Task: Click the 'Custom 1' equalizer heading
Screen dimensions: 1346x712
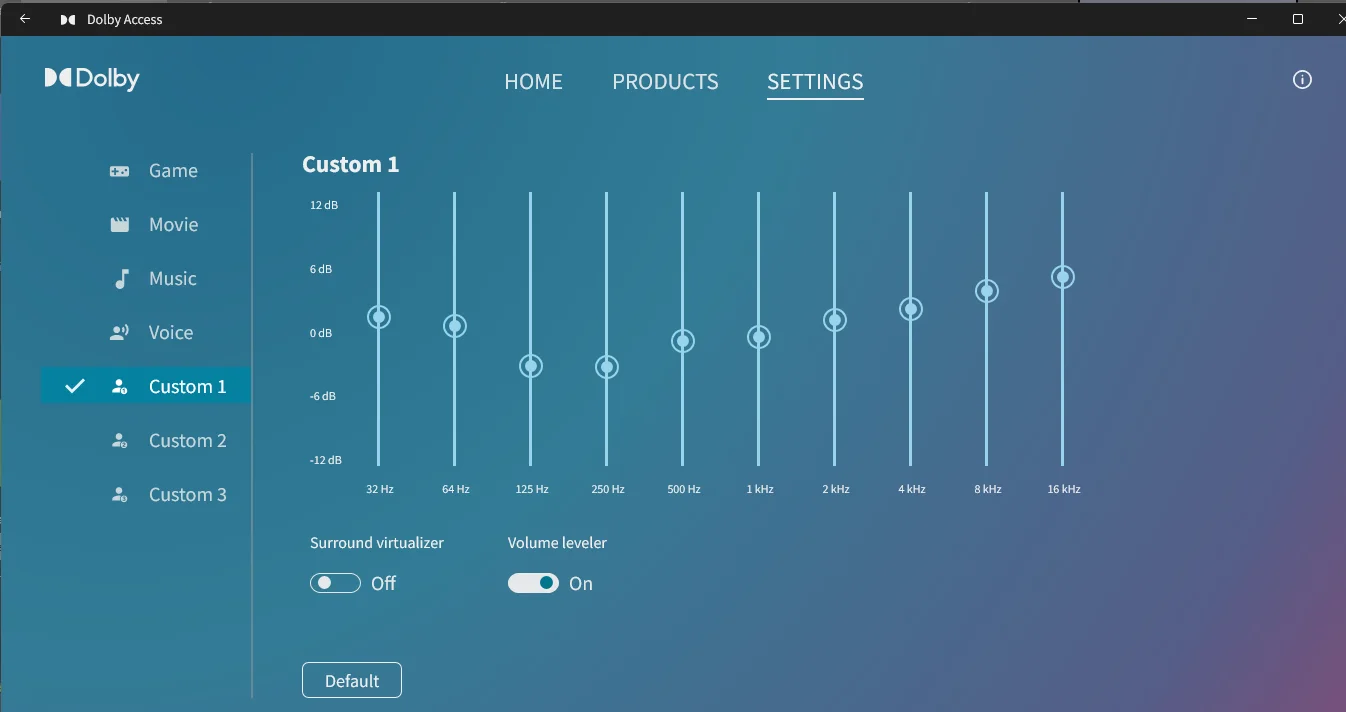Action: pyautogui.click(x=351, y=165)
